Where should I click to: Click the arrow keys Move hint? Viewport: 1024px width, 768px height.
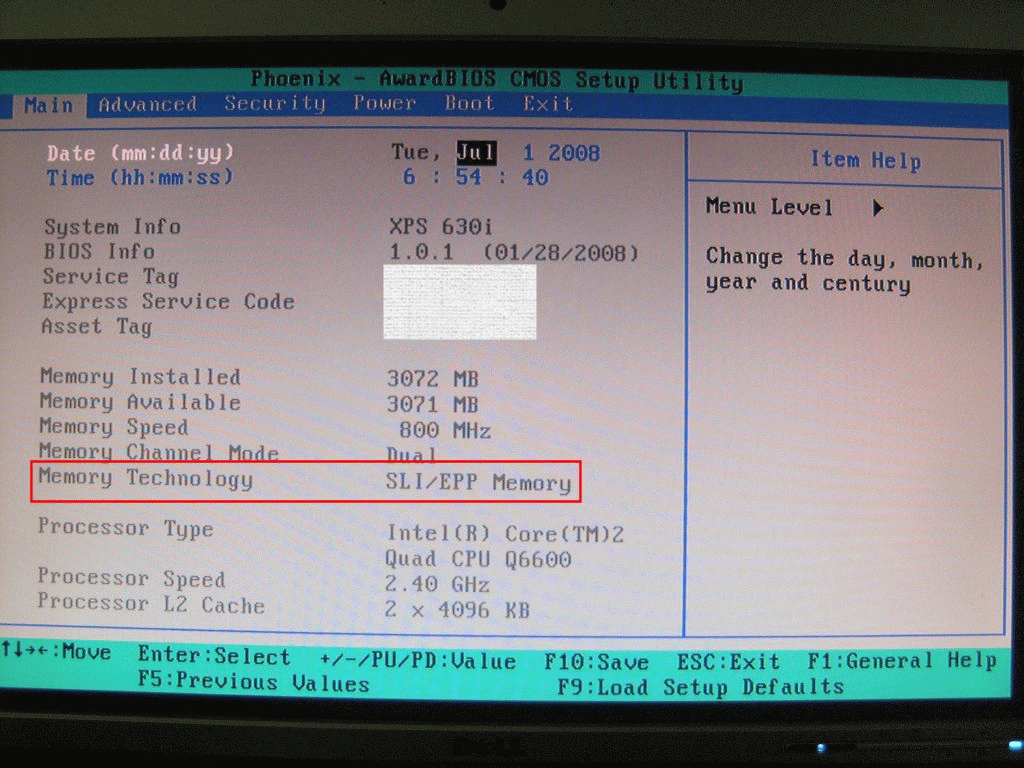pos(56,651)
